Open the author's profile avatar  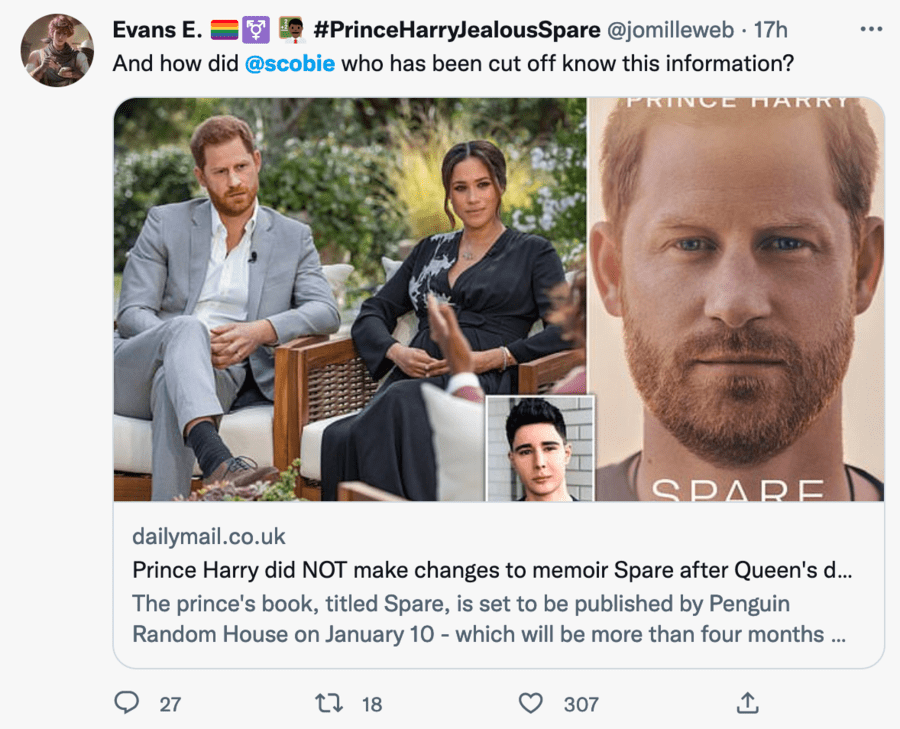(57, 51)
